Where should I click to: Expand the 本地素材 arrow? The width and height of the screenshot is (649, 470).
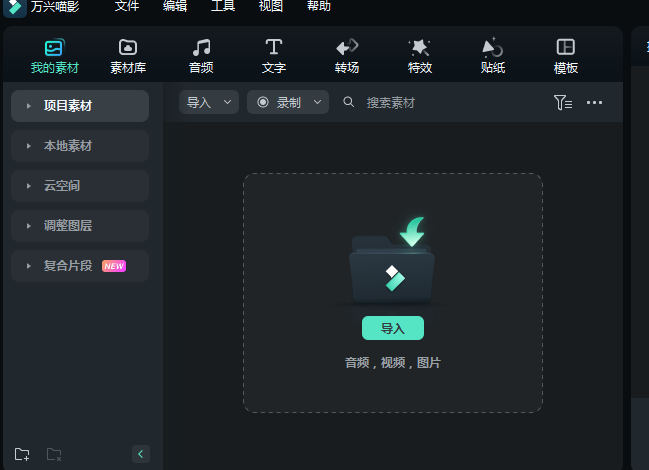tap(29, 146)
